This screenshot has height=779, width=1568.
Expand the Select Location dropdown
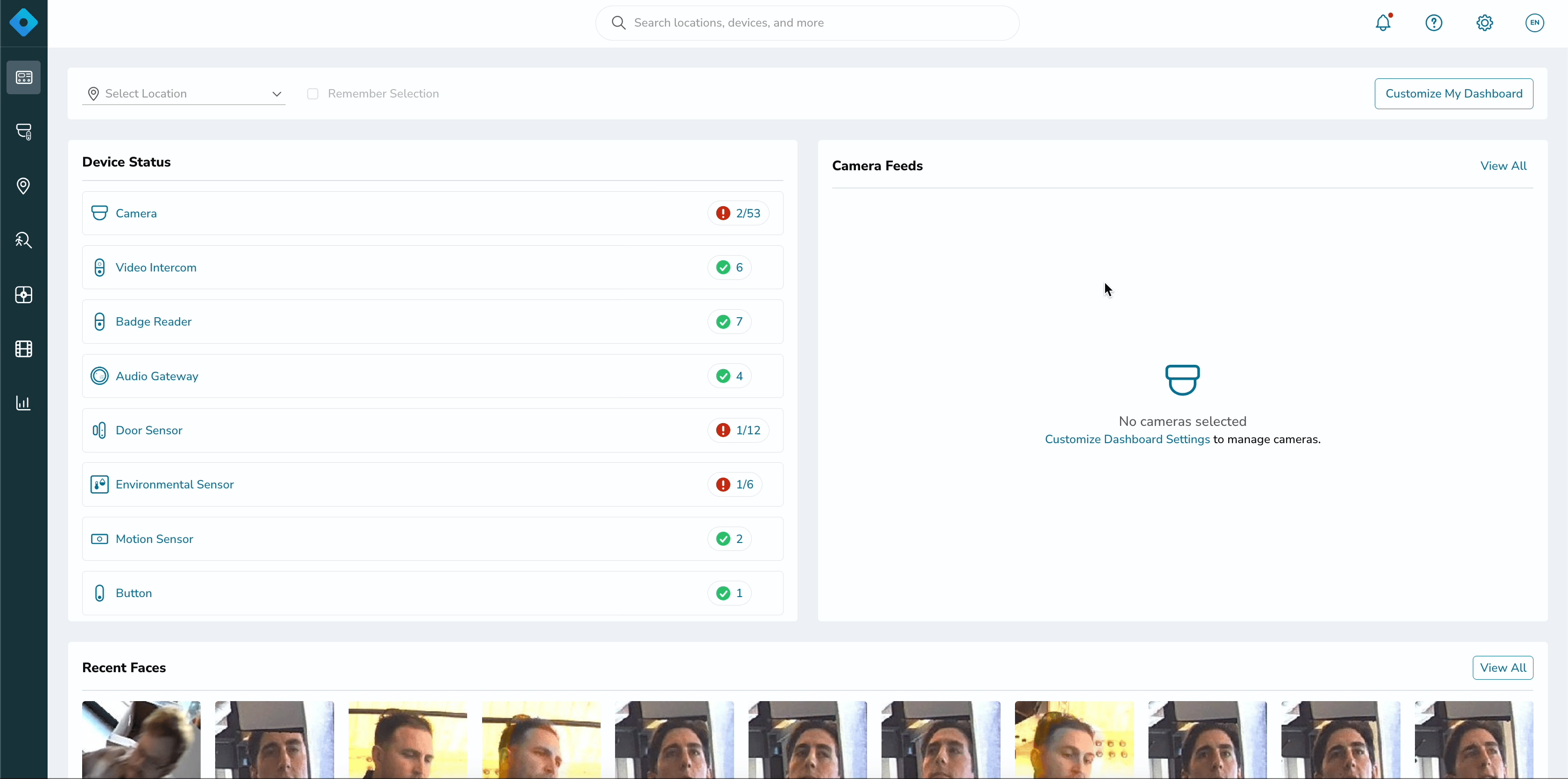coord(184,94)
